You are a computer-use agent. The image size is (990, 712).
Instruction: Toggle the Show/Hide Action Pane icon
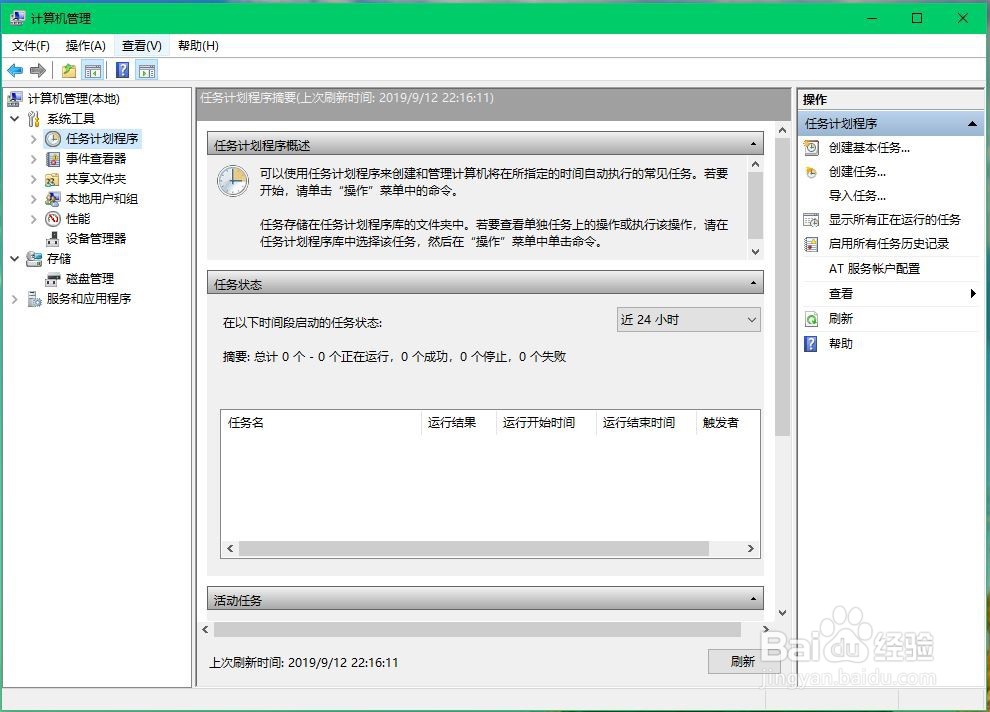pos(146,71)
